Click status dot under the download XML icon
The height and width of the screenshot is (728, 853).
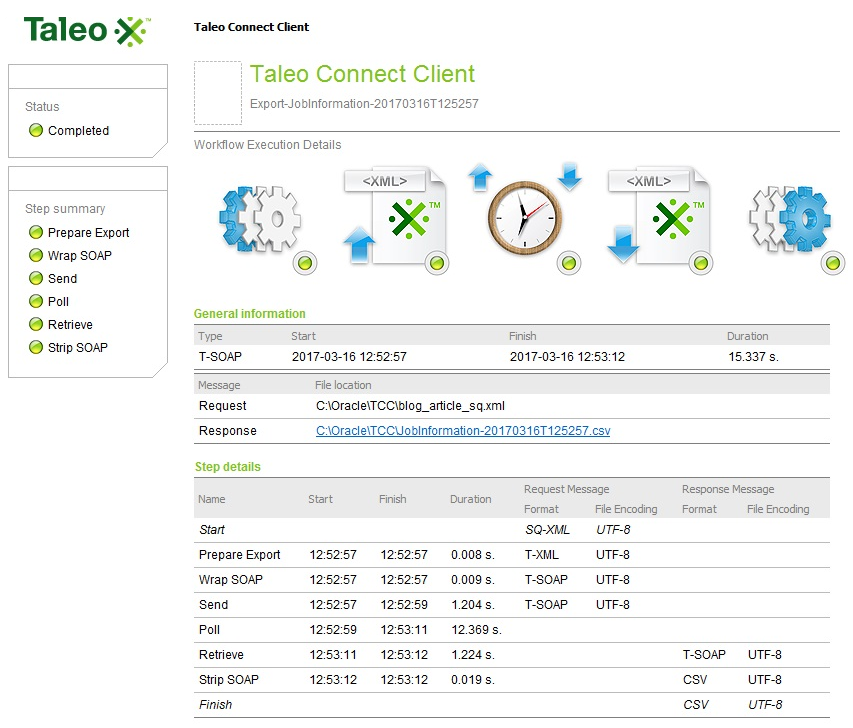coord(701,264)
